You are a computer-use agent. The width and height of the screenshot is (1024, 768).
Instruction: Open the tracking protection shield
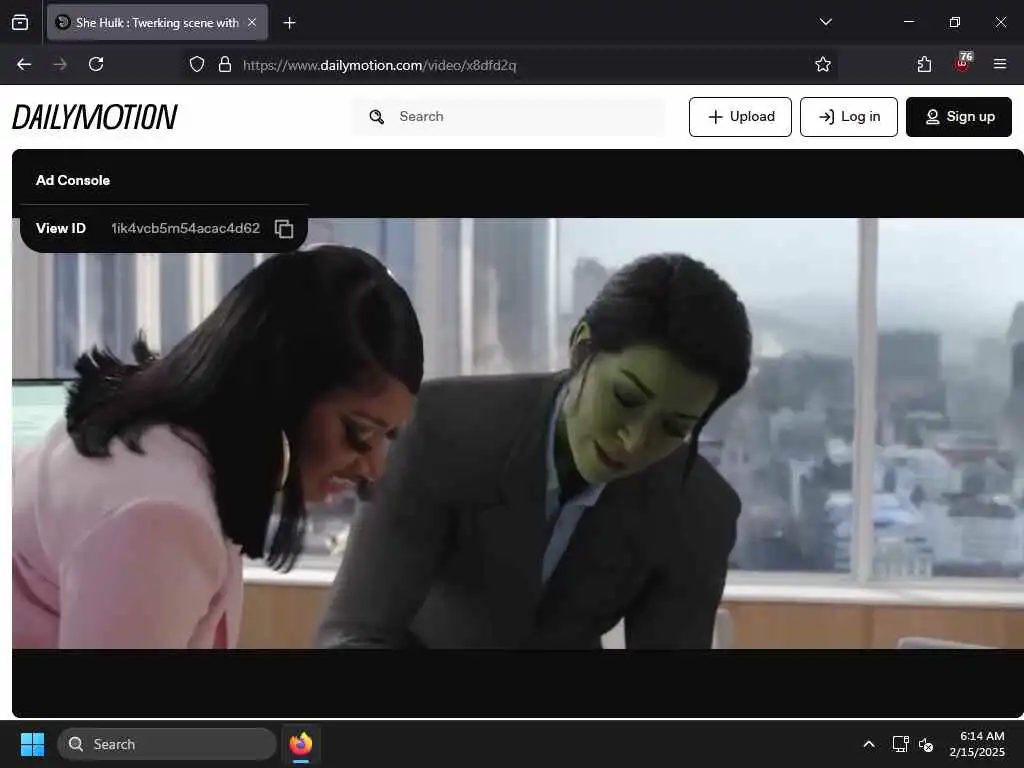point(197,64)
